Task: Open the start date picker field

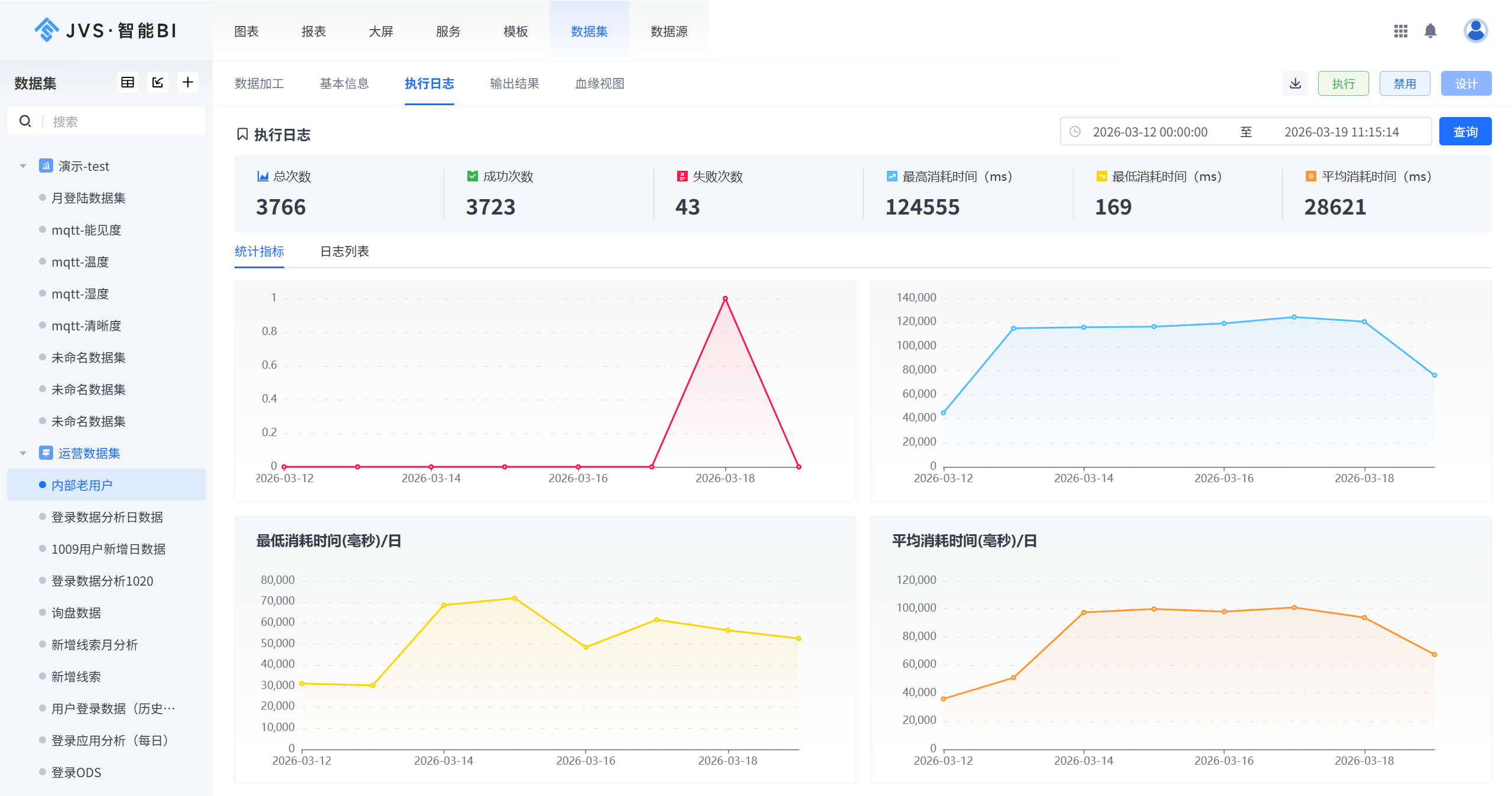Action: pyautogui.click(x=1149, y=132)
